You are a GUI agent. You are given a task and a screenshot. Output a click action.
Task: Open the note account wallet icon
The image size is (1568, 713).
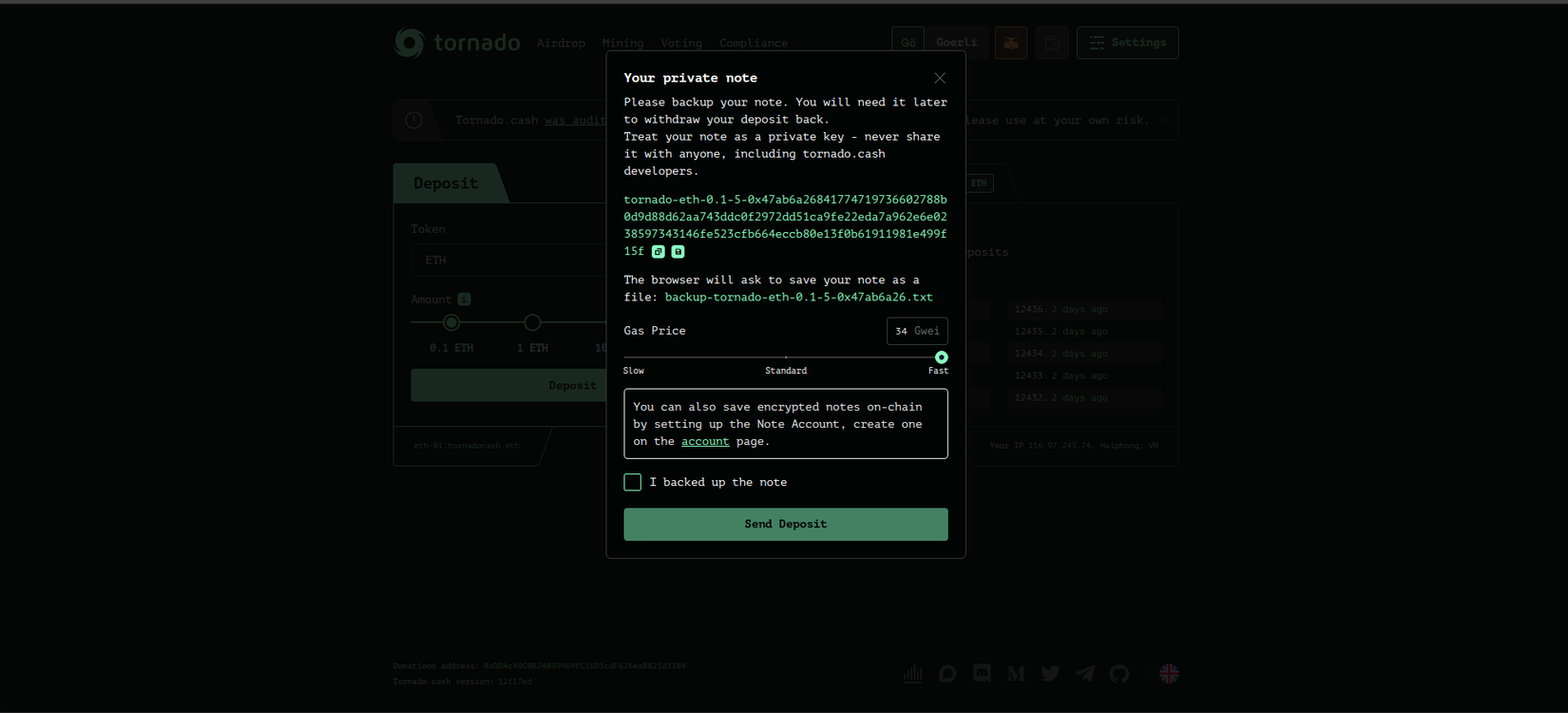1052,43
